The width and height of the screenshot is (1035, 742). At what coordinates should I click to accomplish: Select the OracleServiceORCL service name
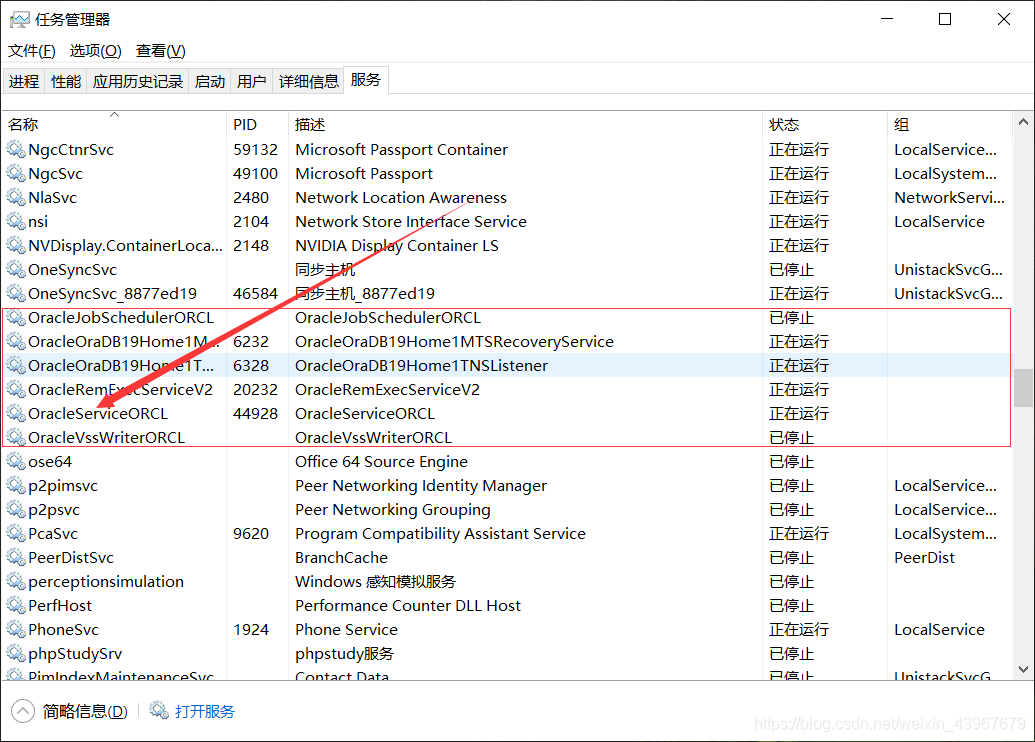pos(98,413)
